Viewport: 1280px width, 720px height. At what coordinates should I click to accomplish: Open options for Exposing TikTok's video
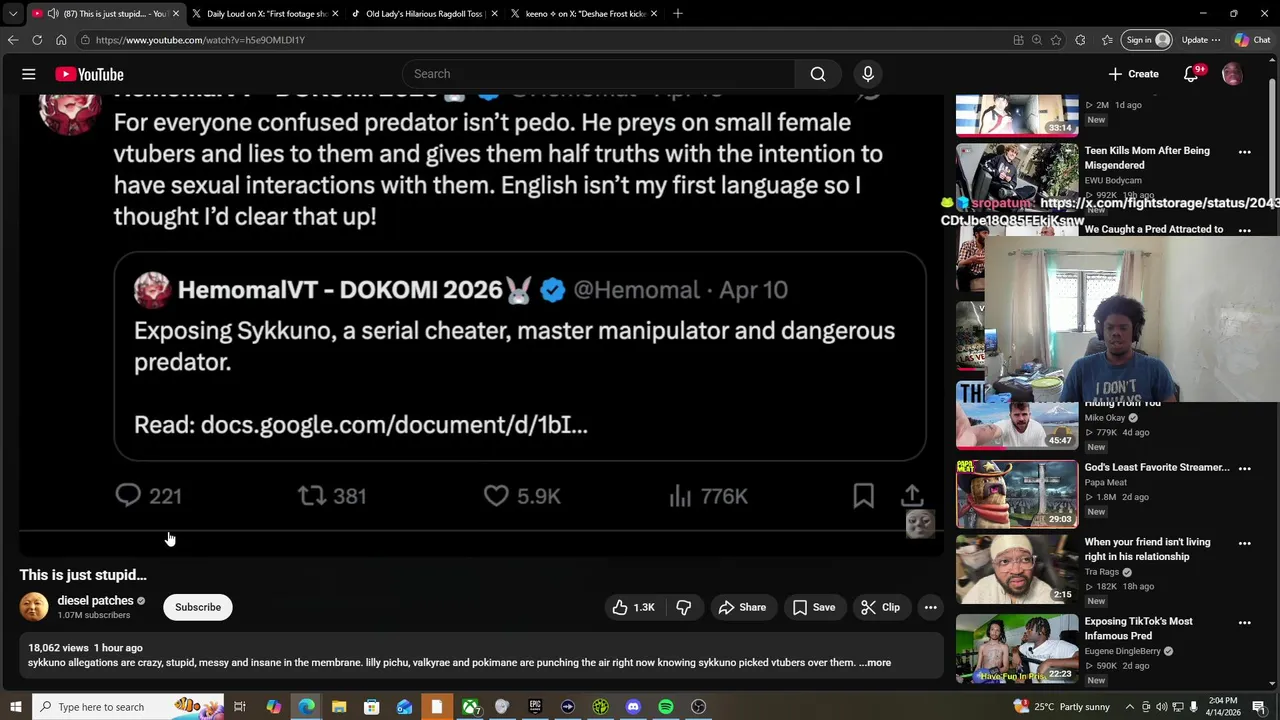pyautogui.click(x=1245, y=622)
